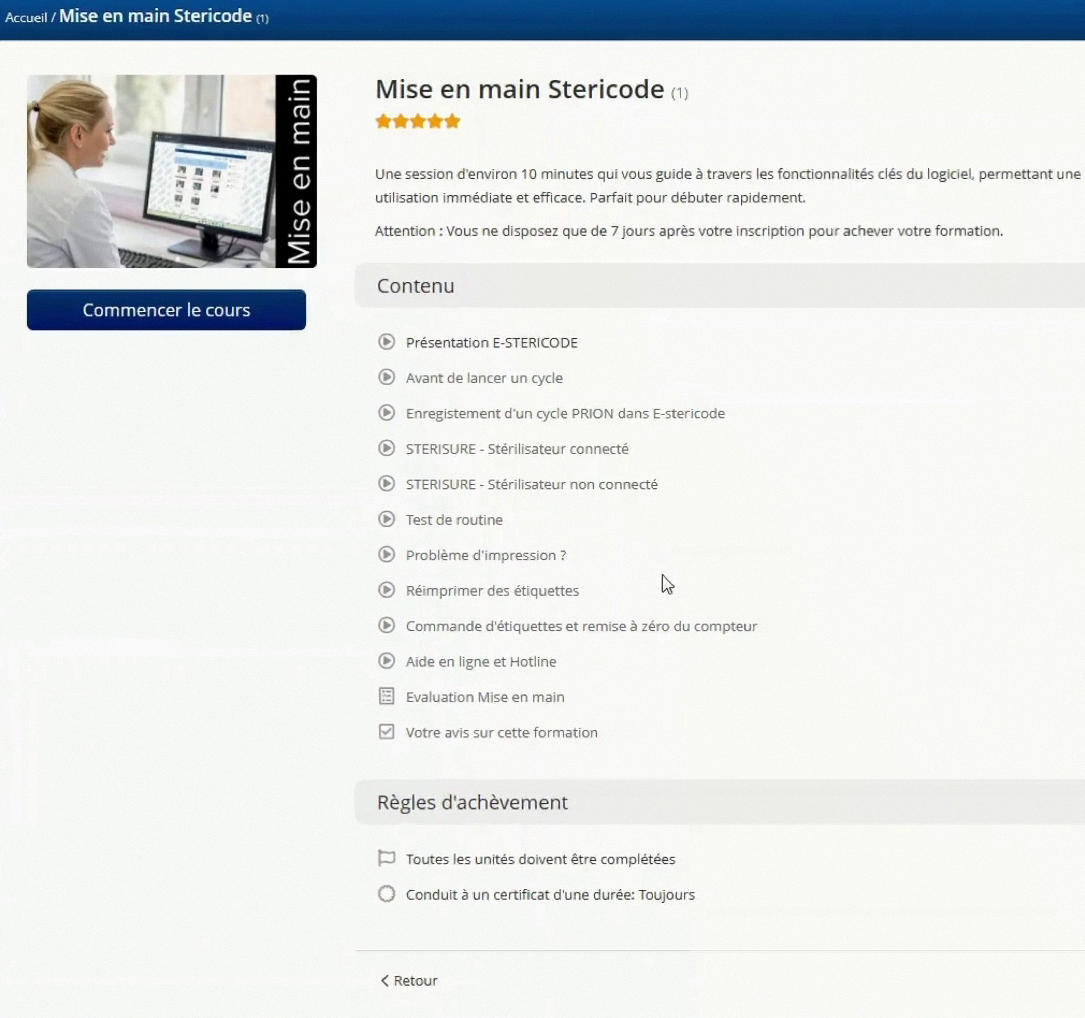Click the five-star rating under course title
The image size is (1085, 1018).
tap(418, 122)
